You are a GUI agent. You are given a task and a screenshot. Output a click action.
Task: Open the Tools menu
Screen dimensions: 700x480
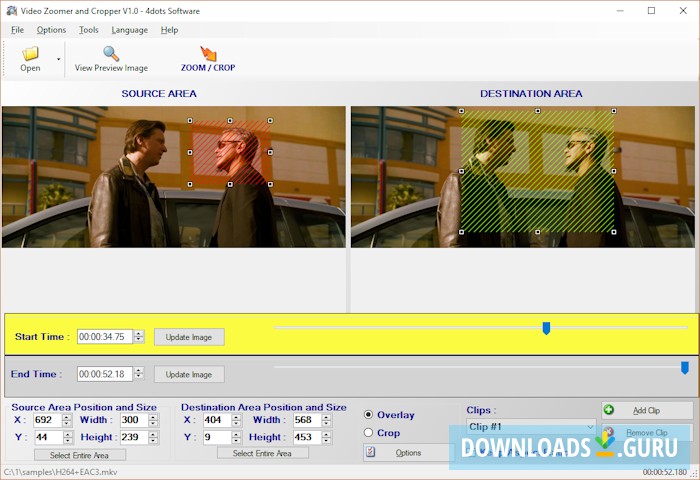tap(89, 30)
